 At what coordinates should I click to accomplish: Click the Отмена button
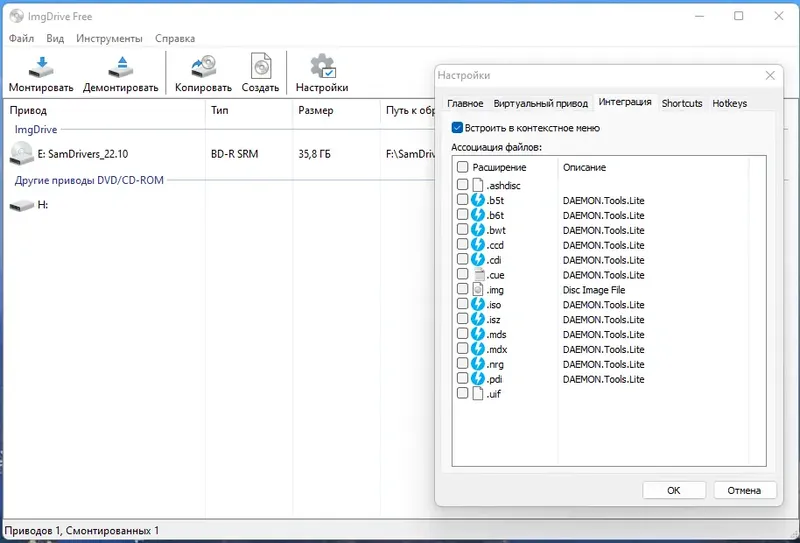click(744, 490)
